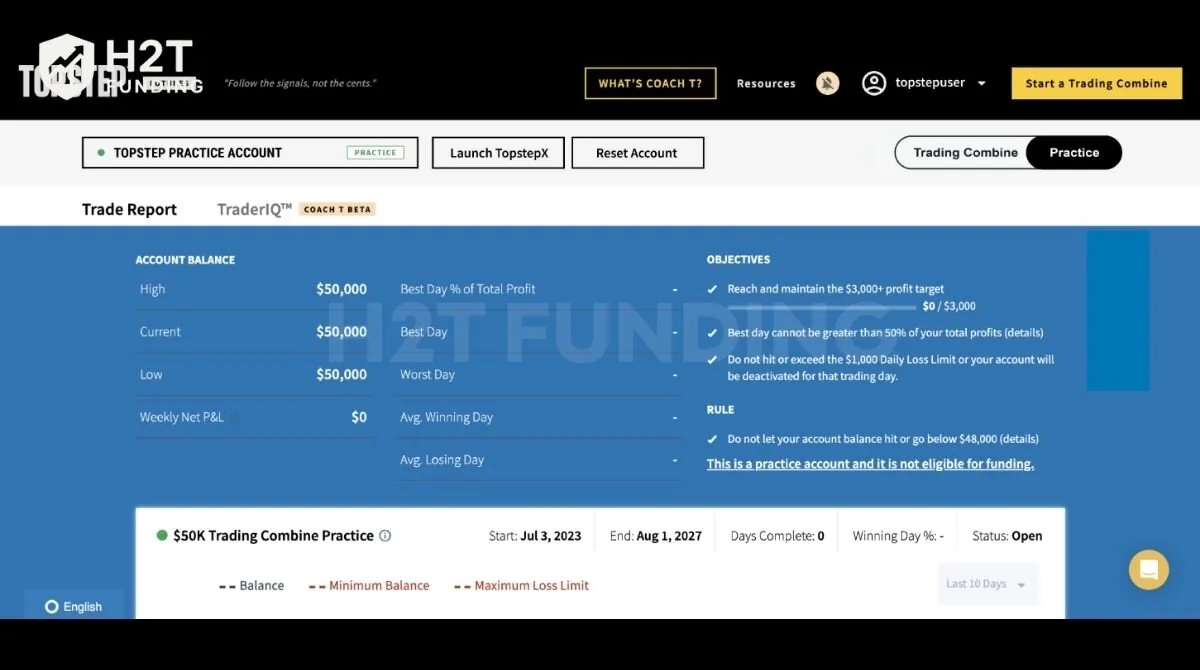Click the Weekly Net P&L $0 value
Image resolution: width=1200 pixels, height=670 pixels.
click(x=359, y=418)
